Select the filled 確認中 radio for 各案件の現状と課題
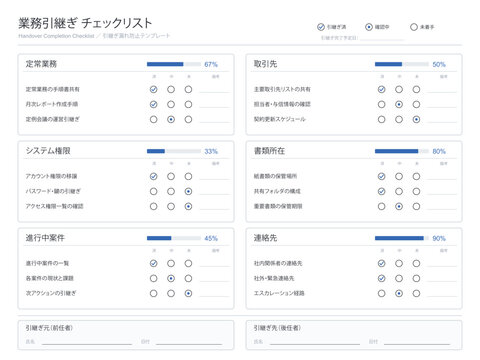 click(x=171, y=278)
